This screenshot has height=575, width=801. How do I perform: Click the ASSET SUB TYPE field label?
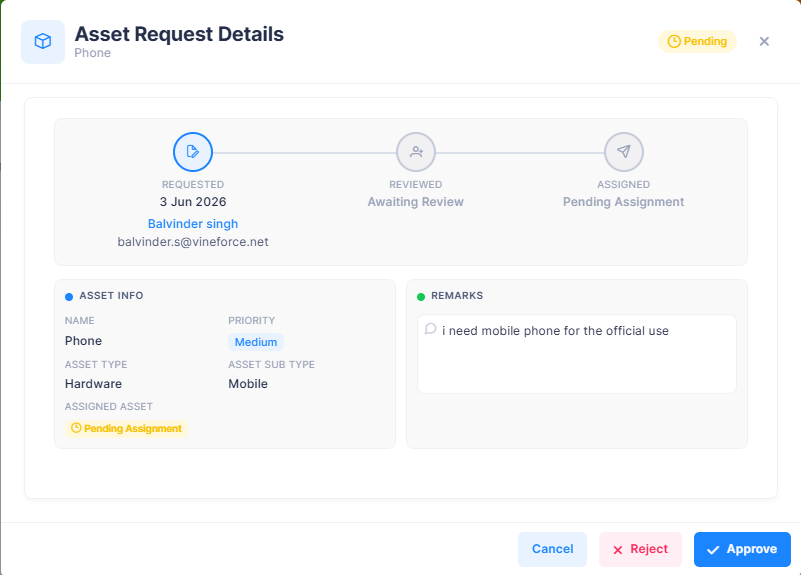click(271, 365)
